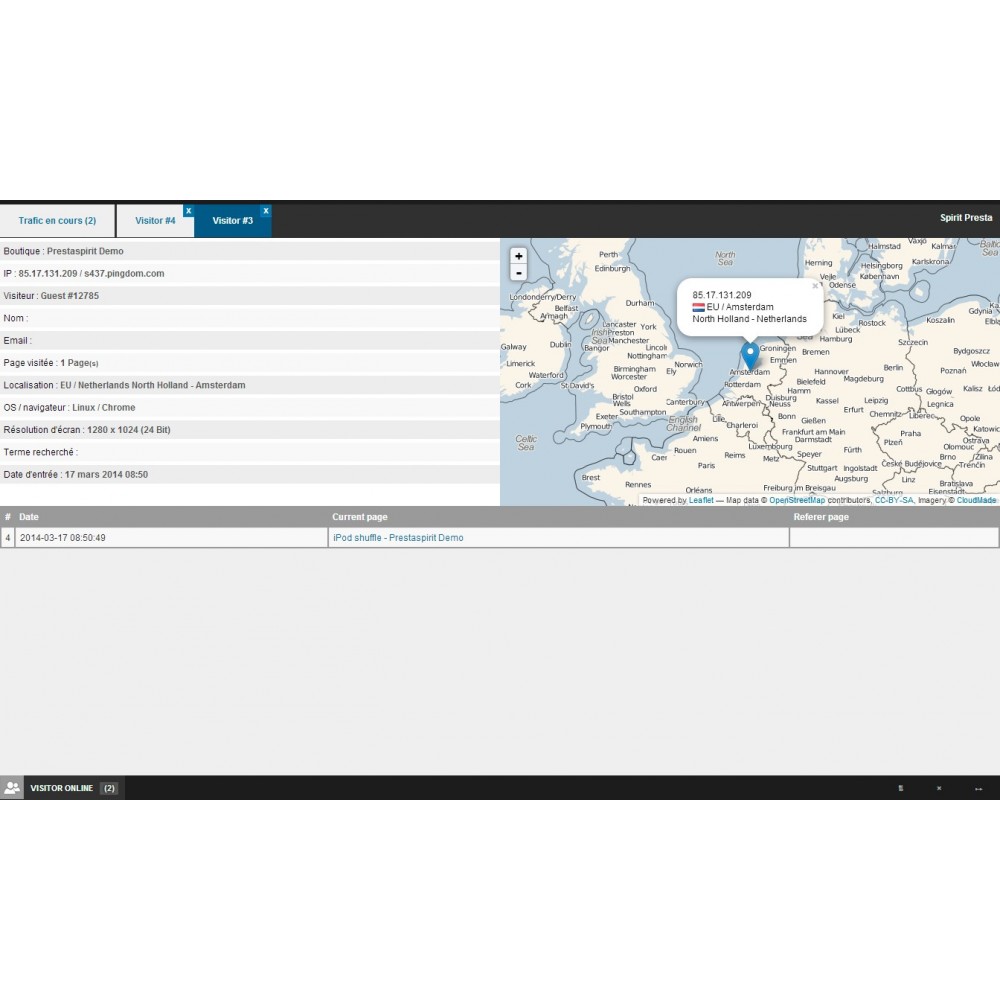Open the OpenStreetMap attribution link

[x=797, y=500]
